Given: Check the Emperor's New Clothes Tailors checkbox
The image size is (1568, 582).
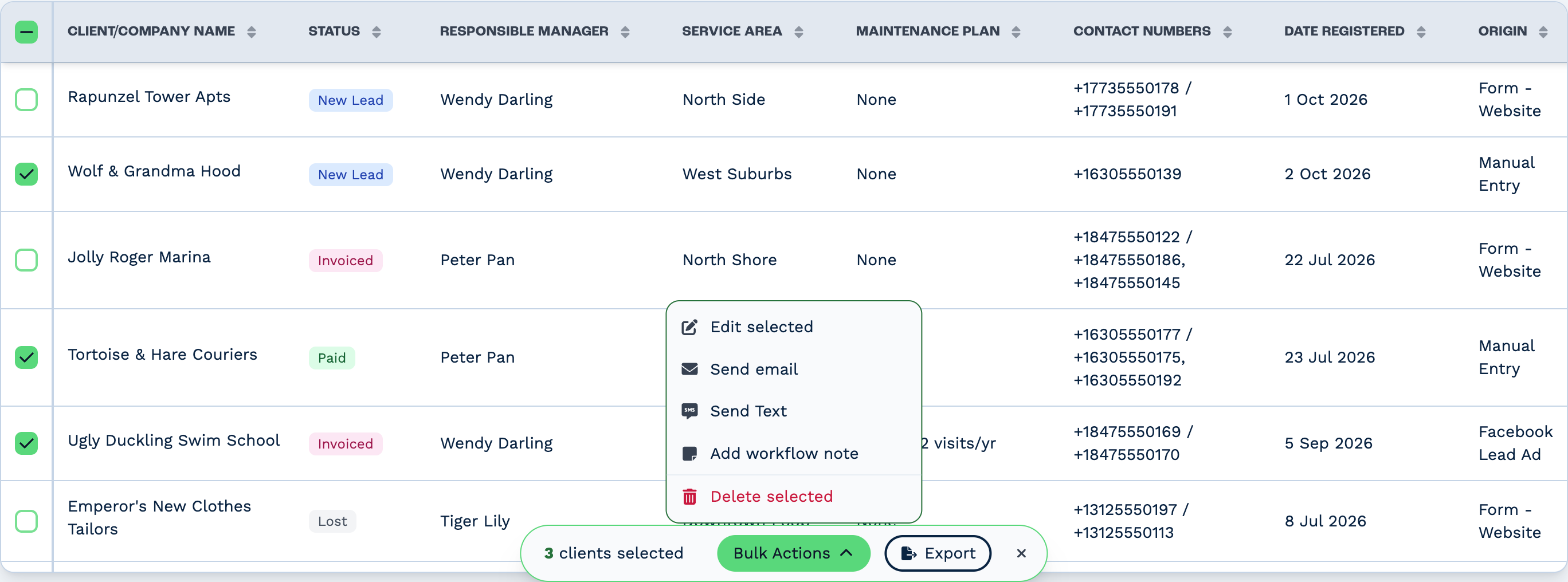Looking at the screenshot, I should coord(27,521).
